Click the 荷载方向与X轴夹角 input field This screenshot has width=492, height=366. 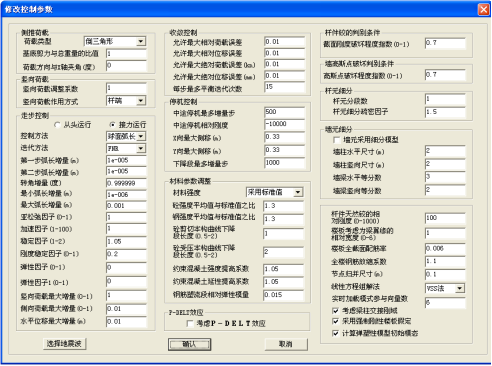point(126,66)
